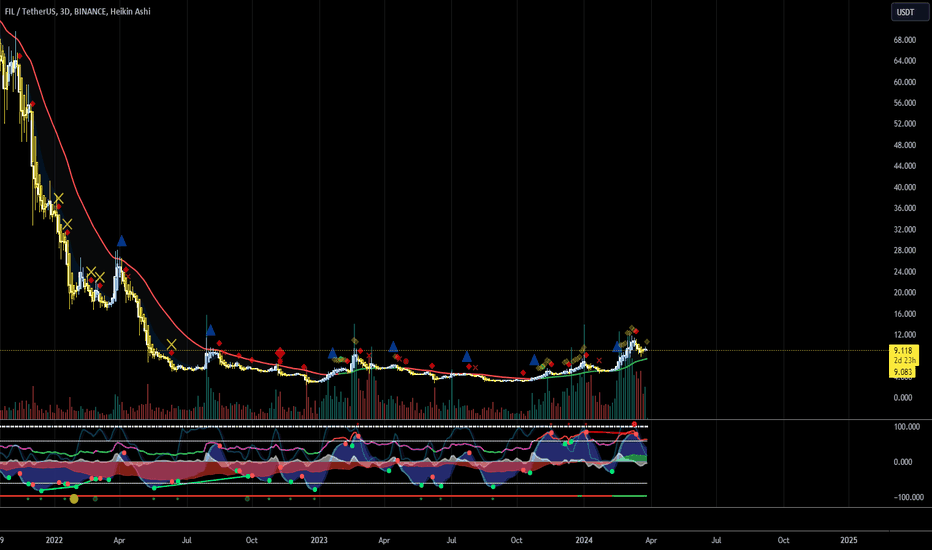Click the 48.000 price axis label
The height and width of the screenshot is (550, 932).
point(904,145)
